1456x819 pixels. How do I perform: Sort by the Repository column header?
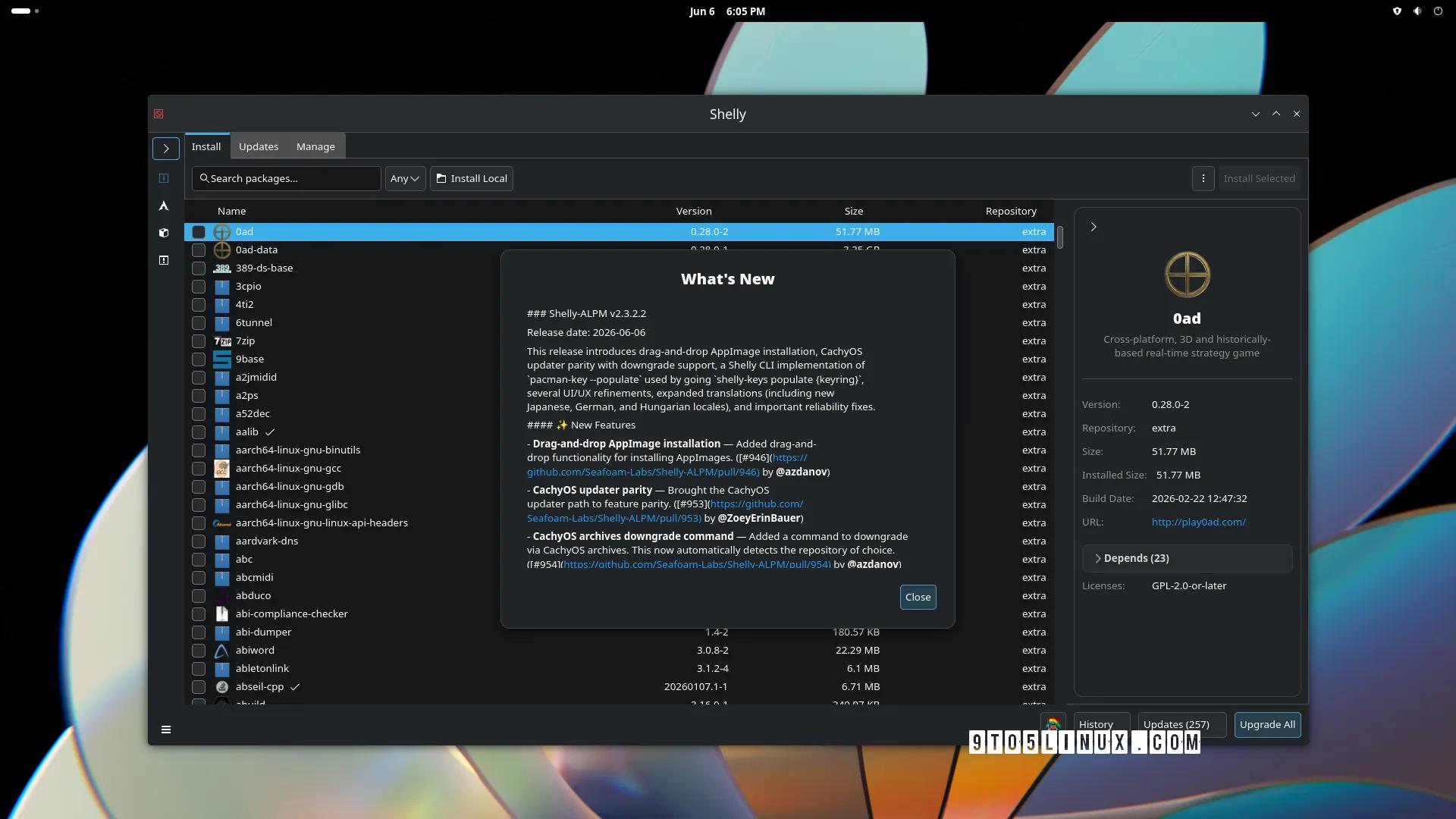1011,211
